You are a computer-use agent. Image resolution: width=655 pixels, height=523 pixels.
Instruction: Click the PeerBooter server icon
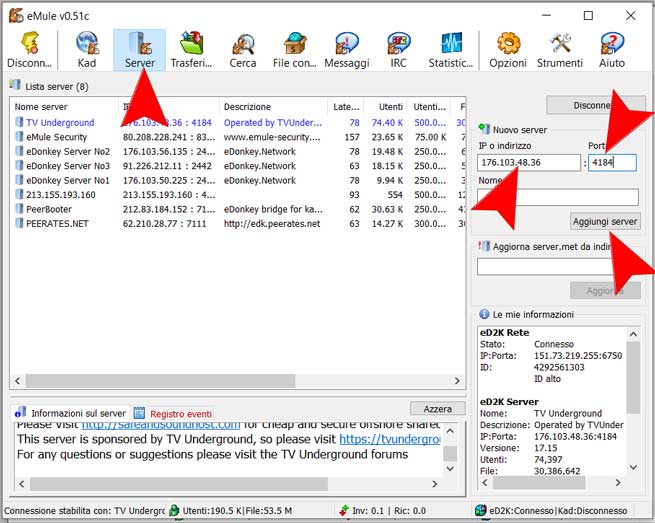click(x=19, y=209)
